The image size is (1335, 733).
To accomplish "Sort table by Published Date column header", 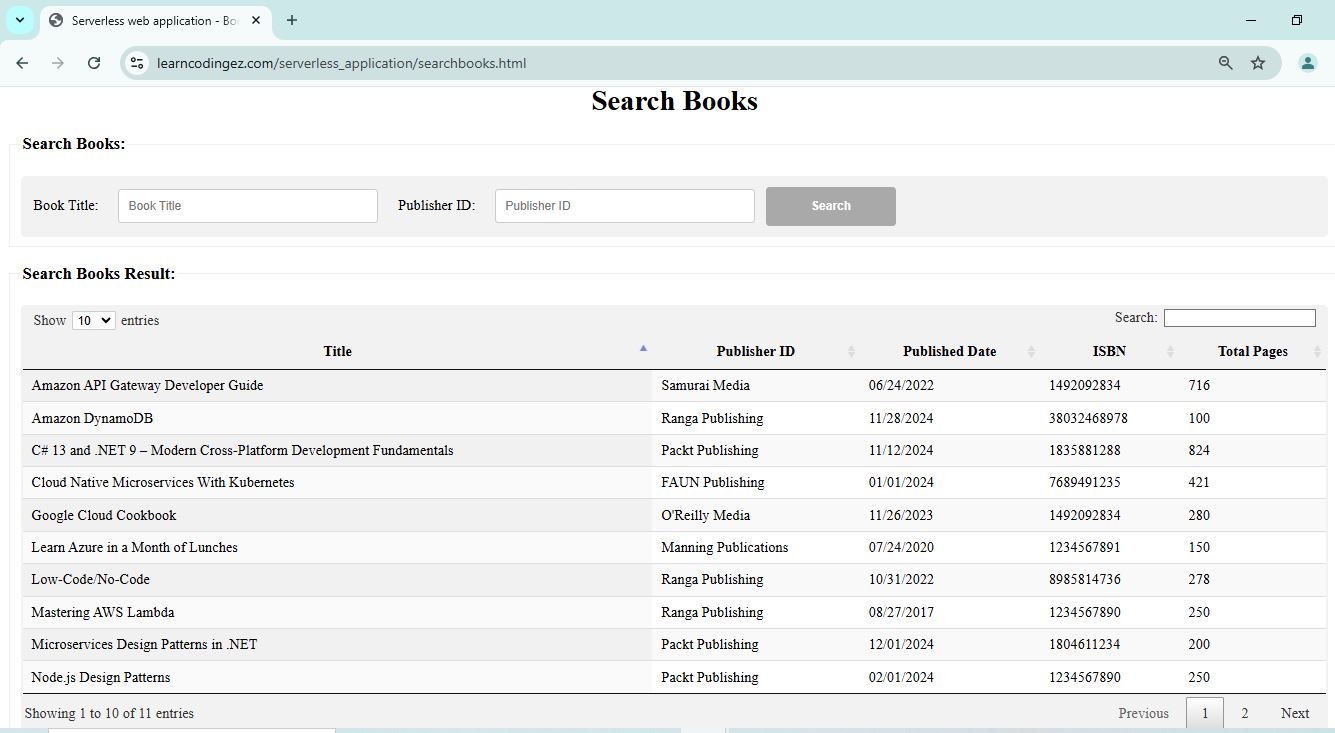I will pyautogui.click(x=950, y=351).
